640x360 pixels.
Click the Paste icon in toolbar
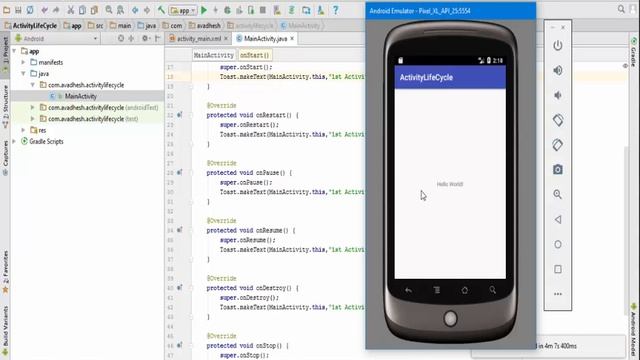click(94, 10)
